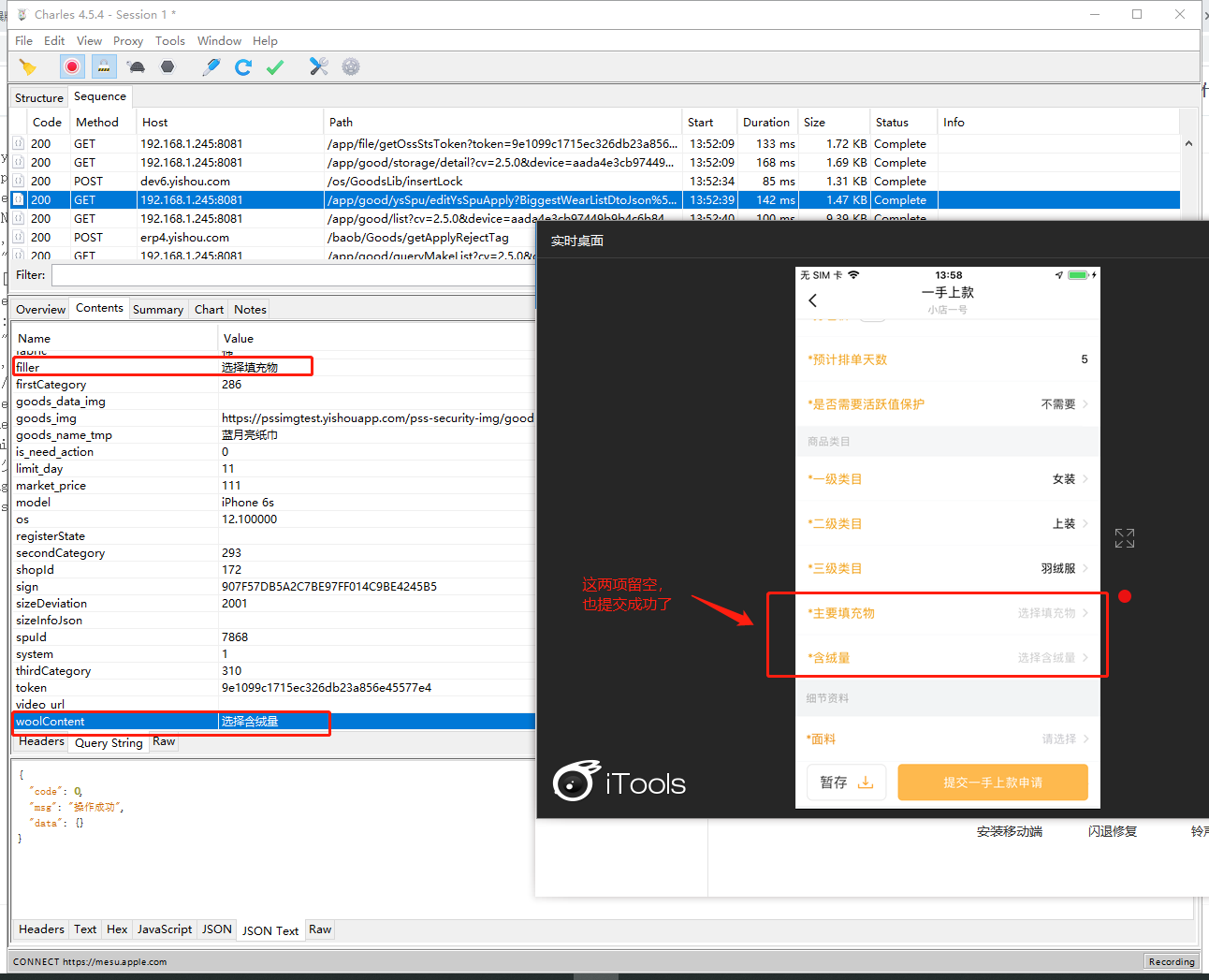
Task: Switch to the Structure tab
Action: 39,97
